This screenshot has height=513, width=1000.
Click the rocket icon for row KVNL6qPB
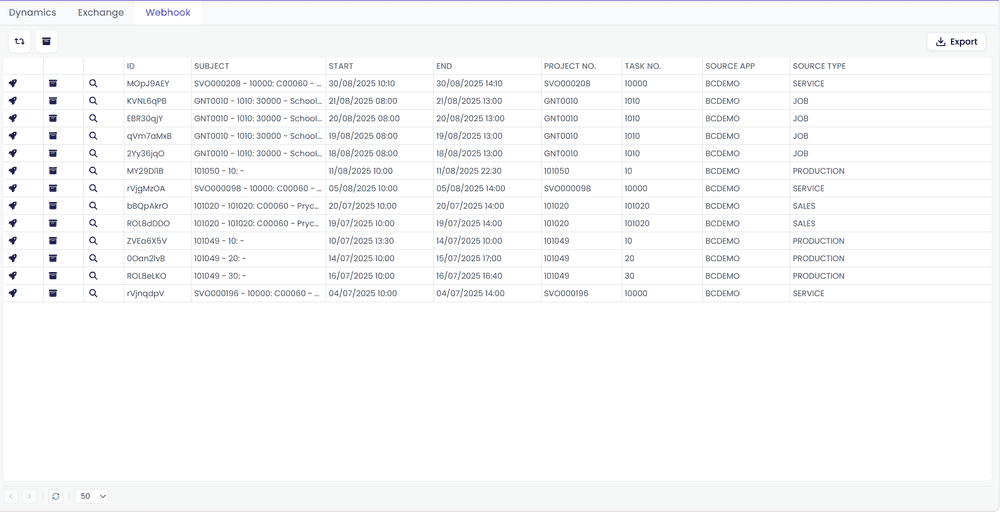point(13,101)
